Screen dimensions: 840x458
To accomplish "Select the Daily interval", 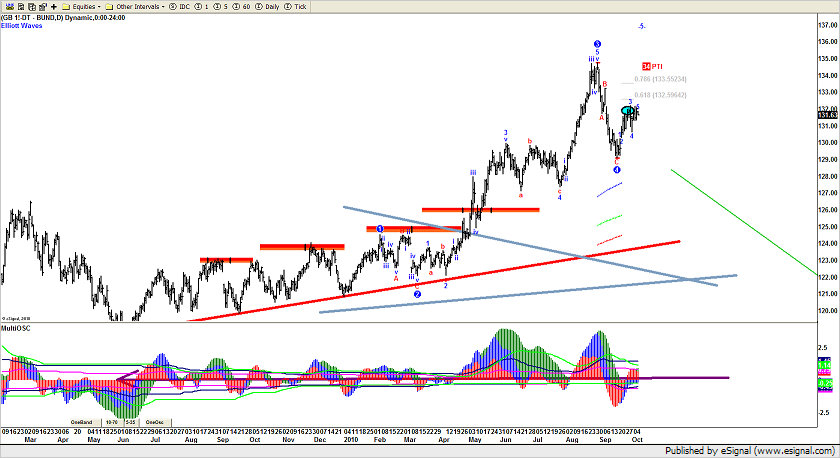I will 275,6.
